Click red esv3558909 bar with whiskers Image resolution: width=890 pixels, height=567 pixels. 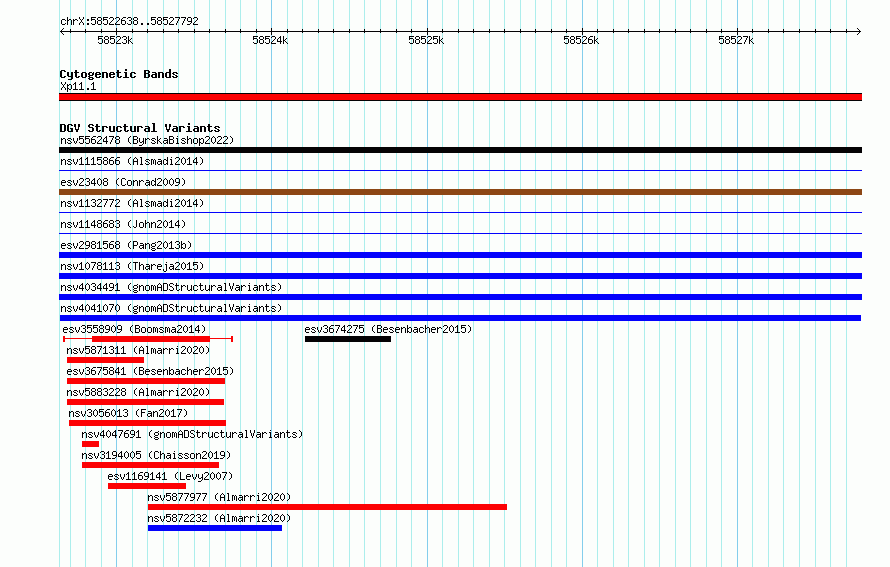coord(148,339)
